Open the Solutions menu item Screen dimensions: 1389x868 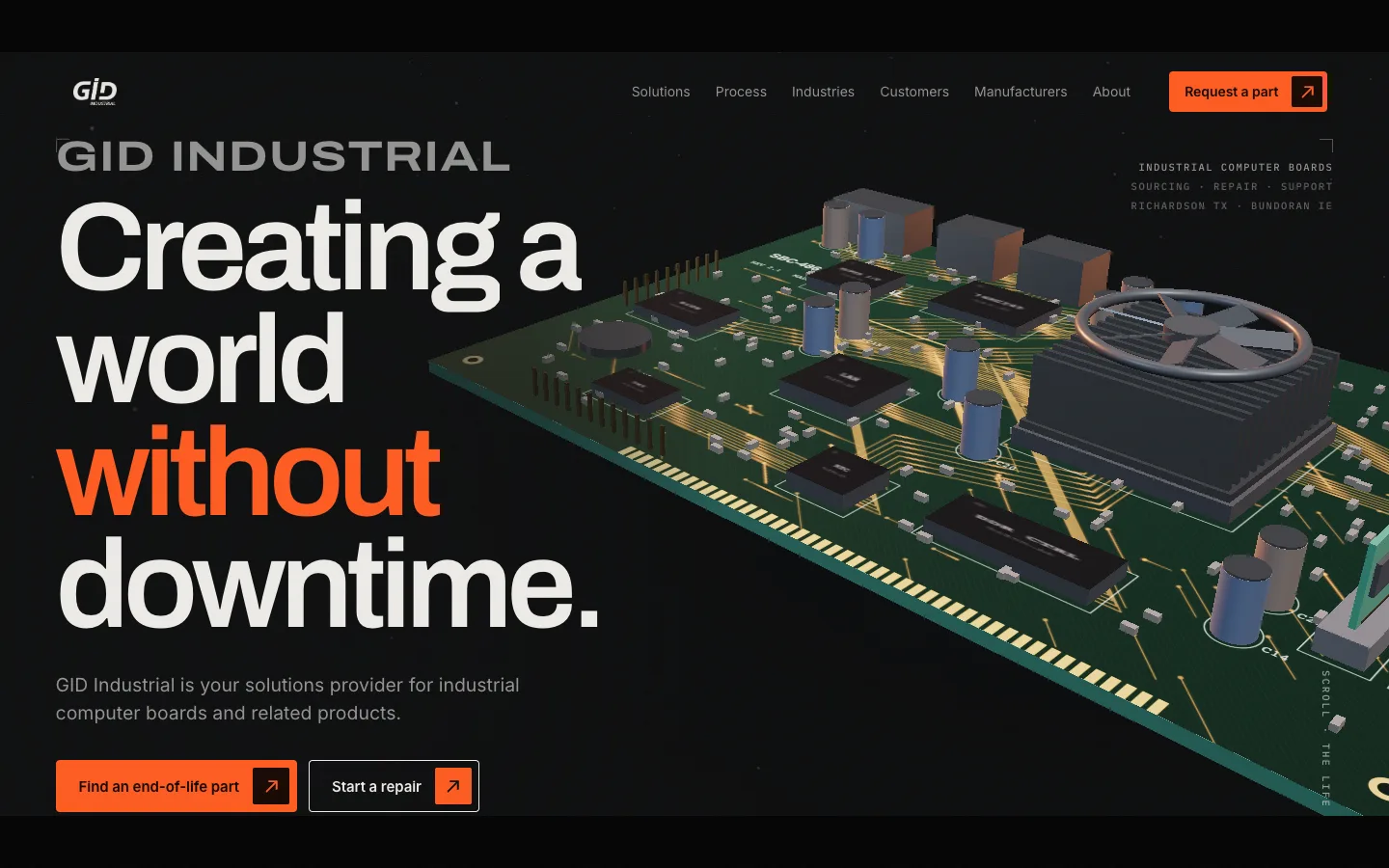(661, 92)
